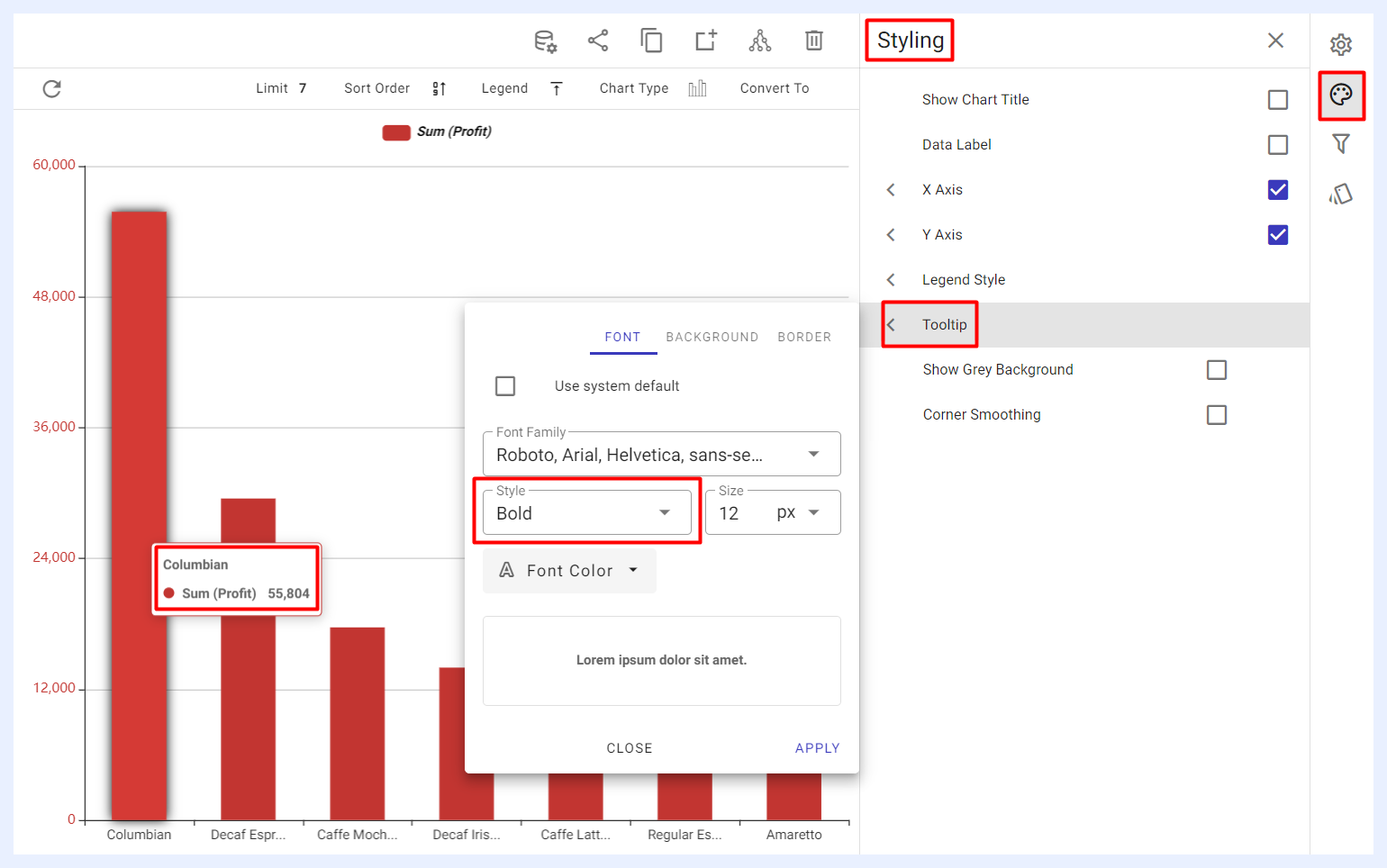This screenshot has width=1387, height=868.
Task: Click the add-to-dashboard icon
Action: 706,41
